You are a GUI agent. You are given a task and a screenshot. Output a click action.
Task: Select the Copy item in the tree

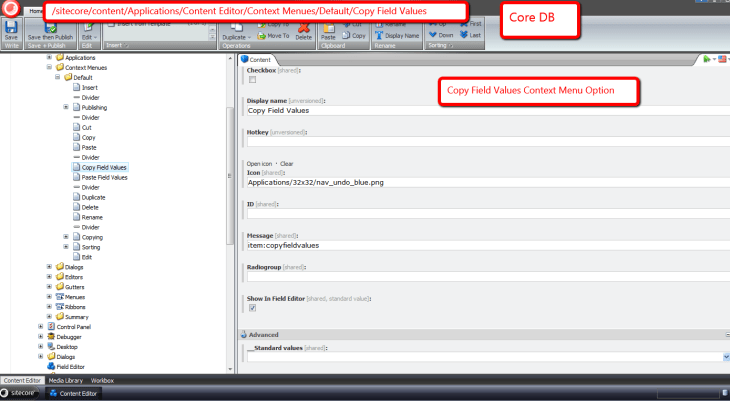click(88, 137)
